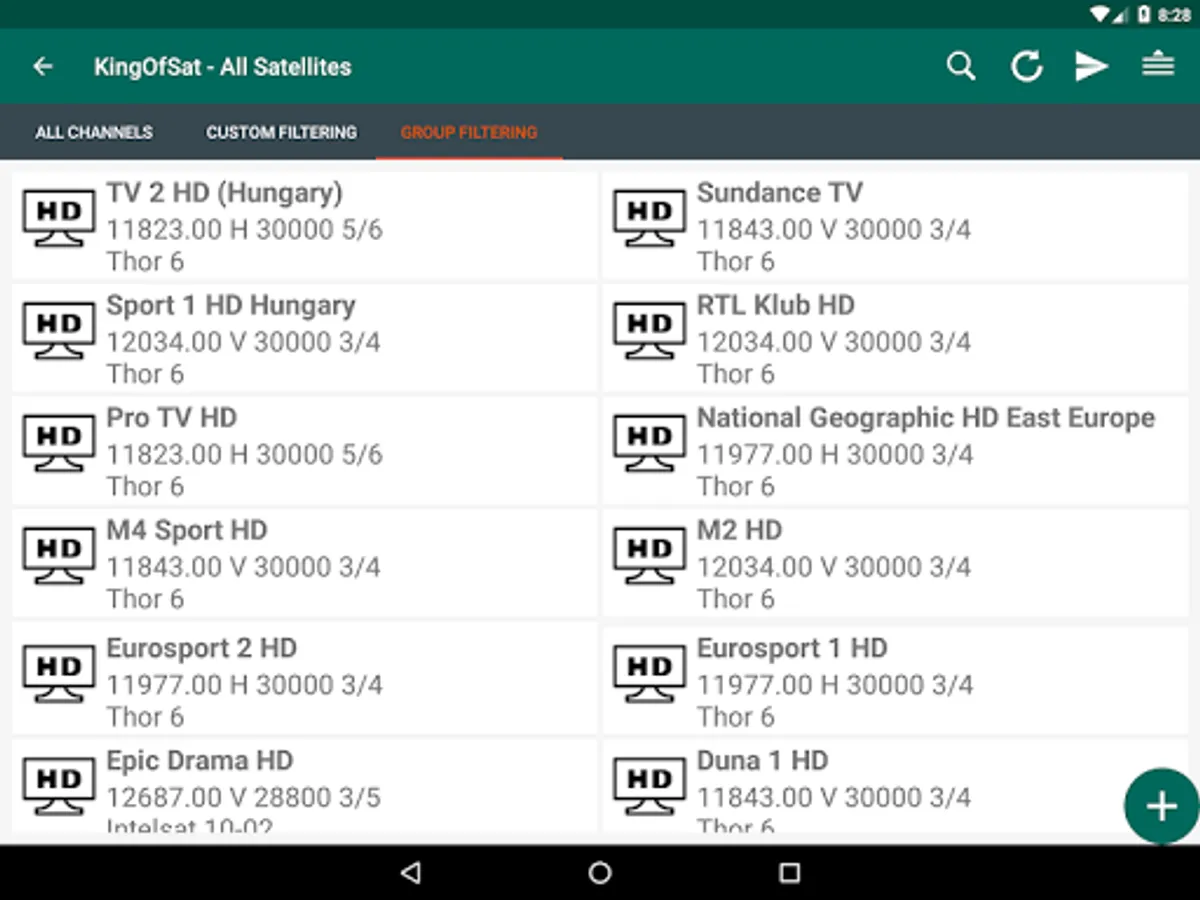Tap the battery status bar icon
1200x900 pixels.
[x=1144, y=14]
